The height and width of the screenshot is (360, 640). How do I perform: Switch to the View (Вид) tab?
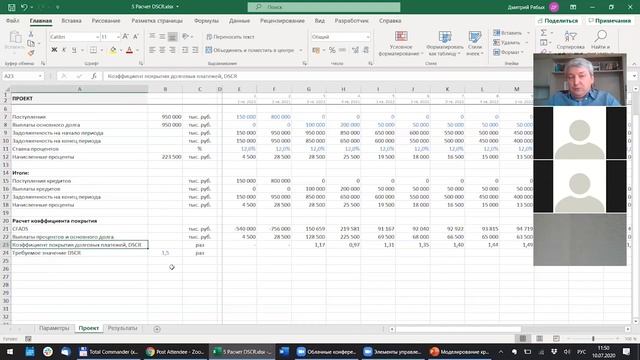[x=320, y=20]
